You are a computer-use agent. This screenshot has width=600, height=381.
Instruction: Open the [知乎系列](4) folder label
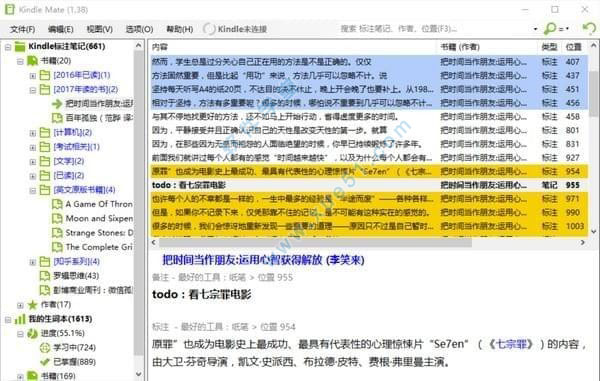coord(77,262)
